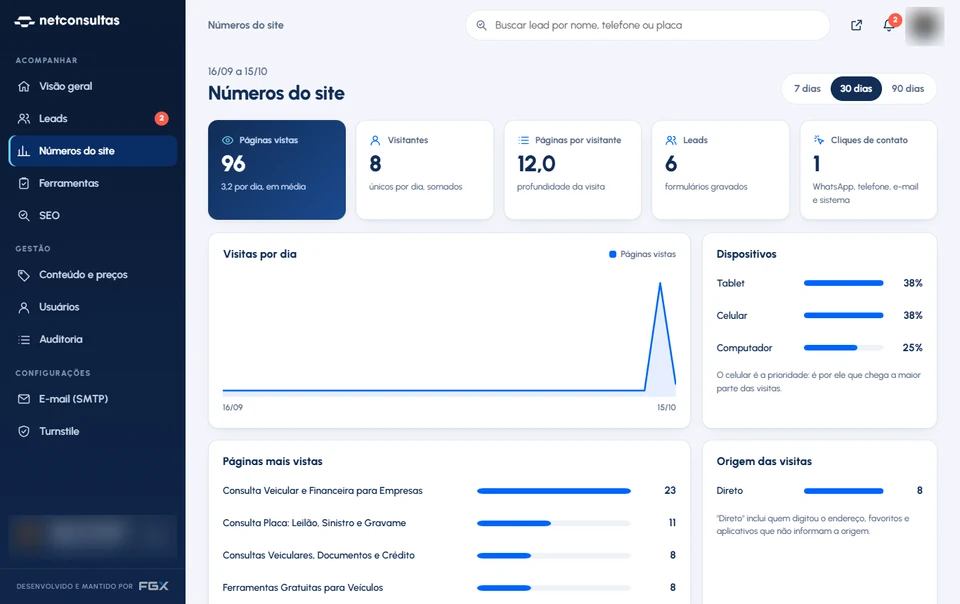This screenshot has width=960, height=604.
Task: Click the blurred account card in sidebar
Action: (93, 535)
